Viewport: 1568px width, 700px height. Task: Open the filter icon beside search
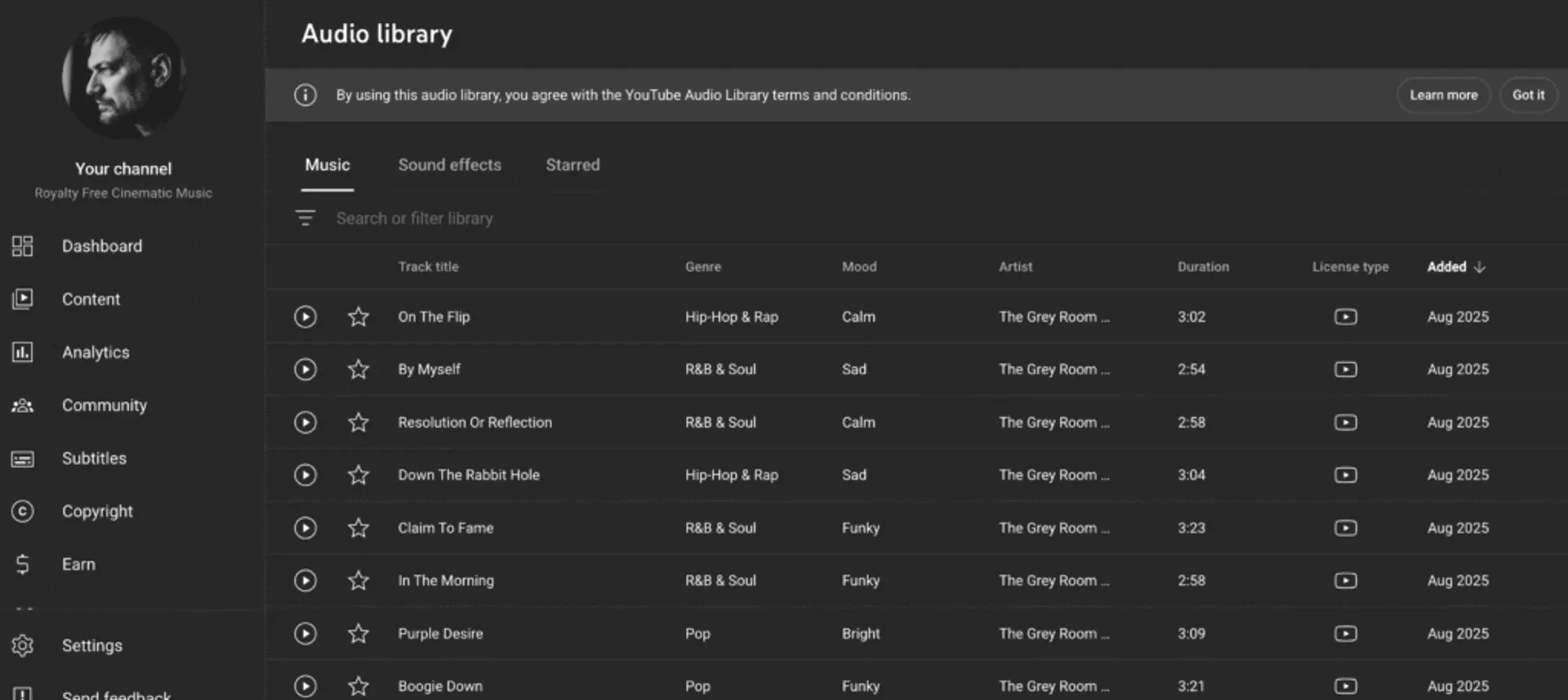(x=305, y=218)
